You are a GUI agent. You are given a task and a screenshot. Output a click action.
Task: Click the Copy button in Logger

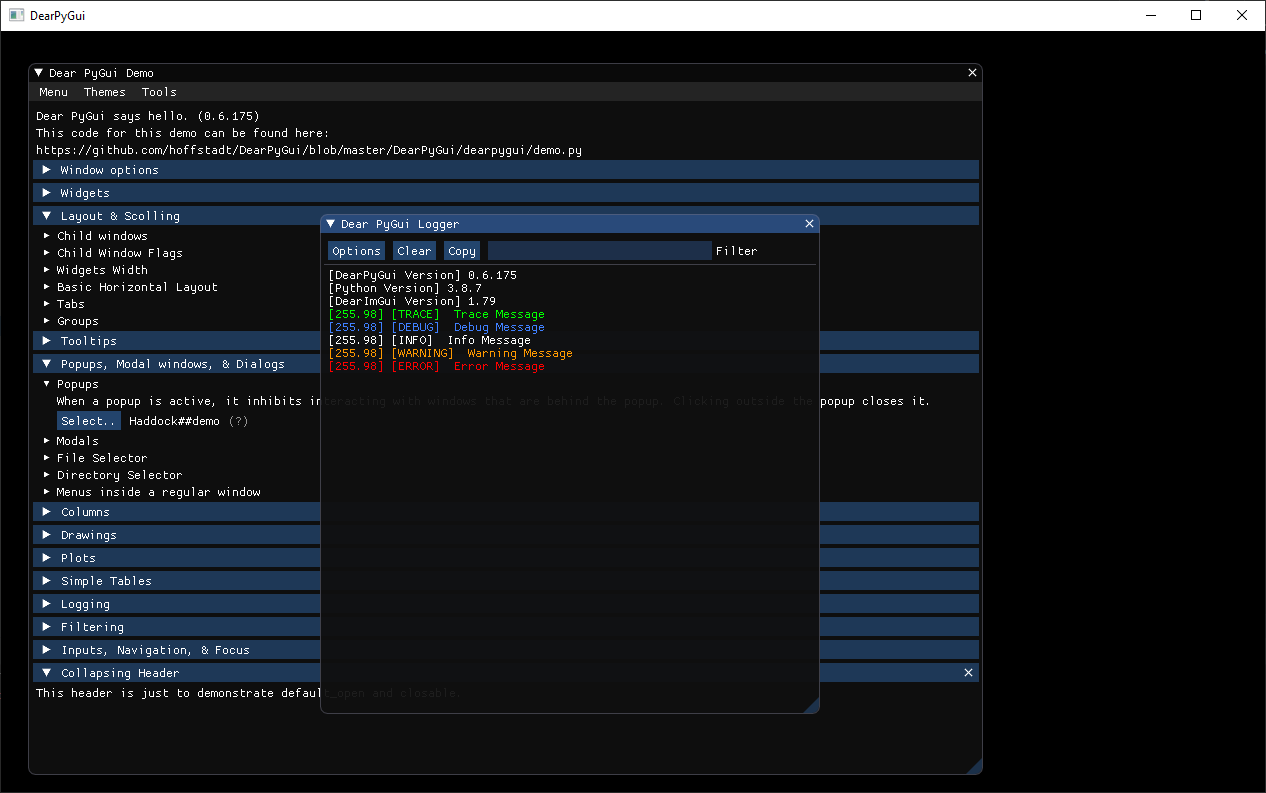coord(462,251)
